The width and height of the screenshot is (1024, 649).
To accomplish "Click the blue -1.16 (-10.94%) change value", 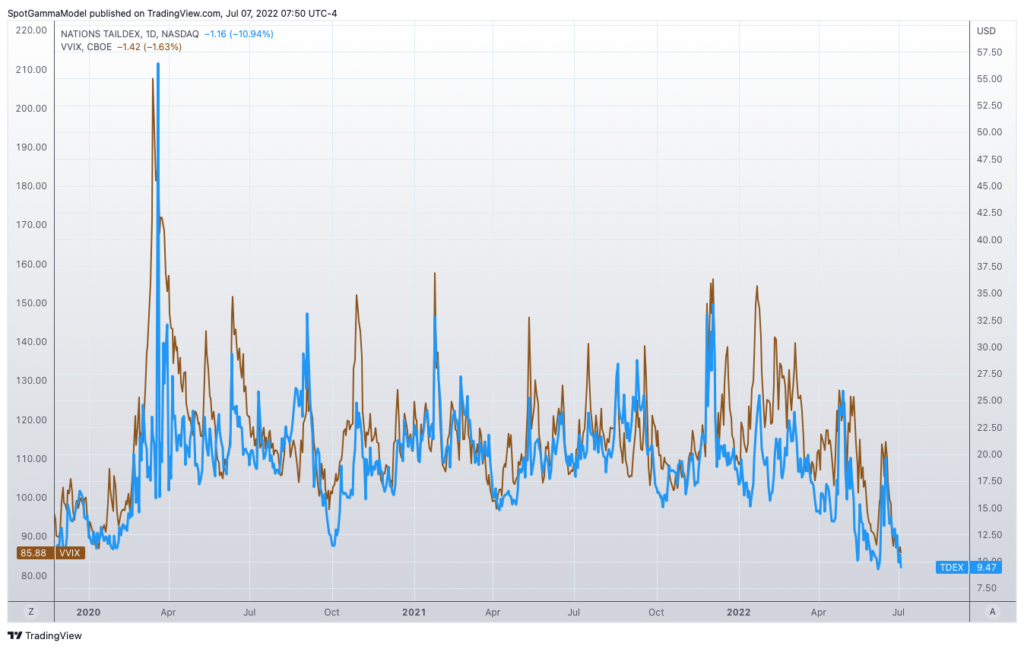I will coord(239,34).
